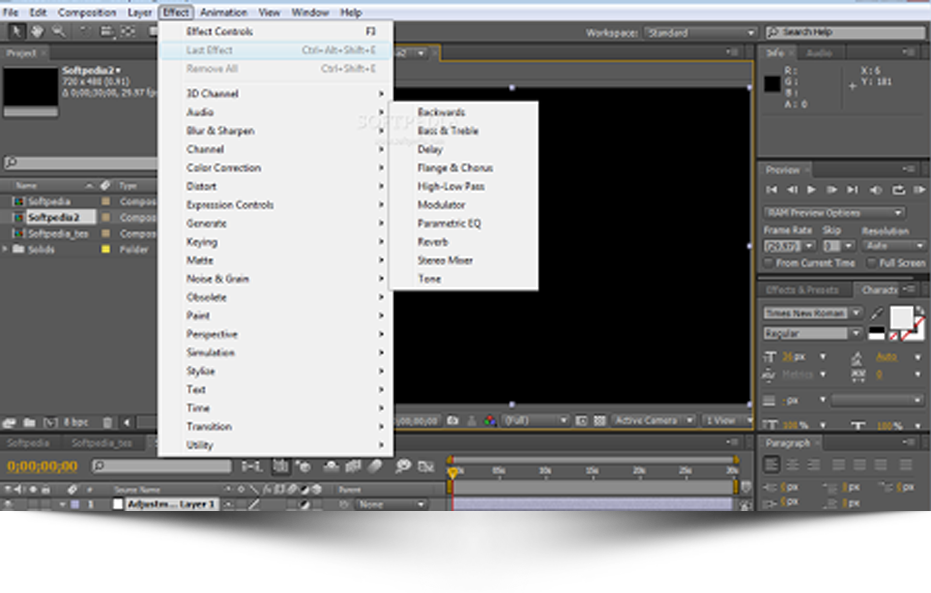Create new folder in Project panel
Image resolution: width=931 pixels, height=593 pixels.
tap(29, 422)
